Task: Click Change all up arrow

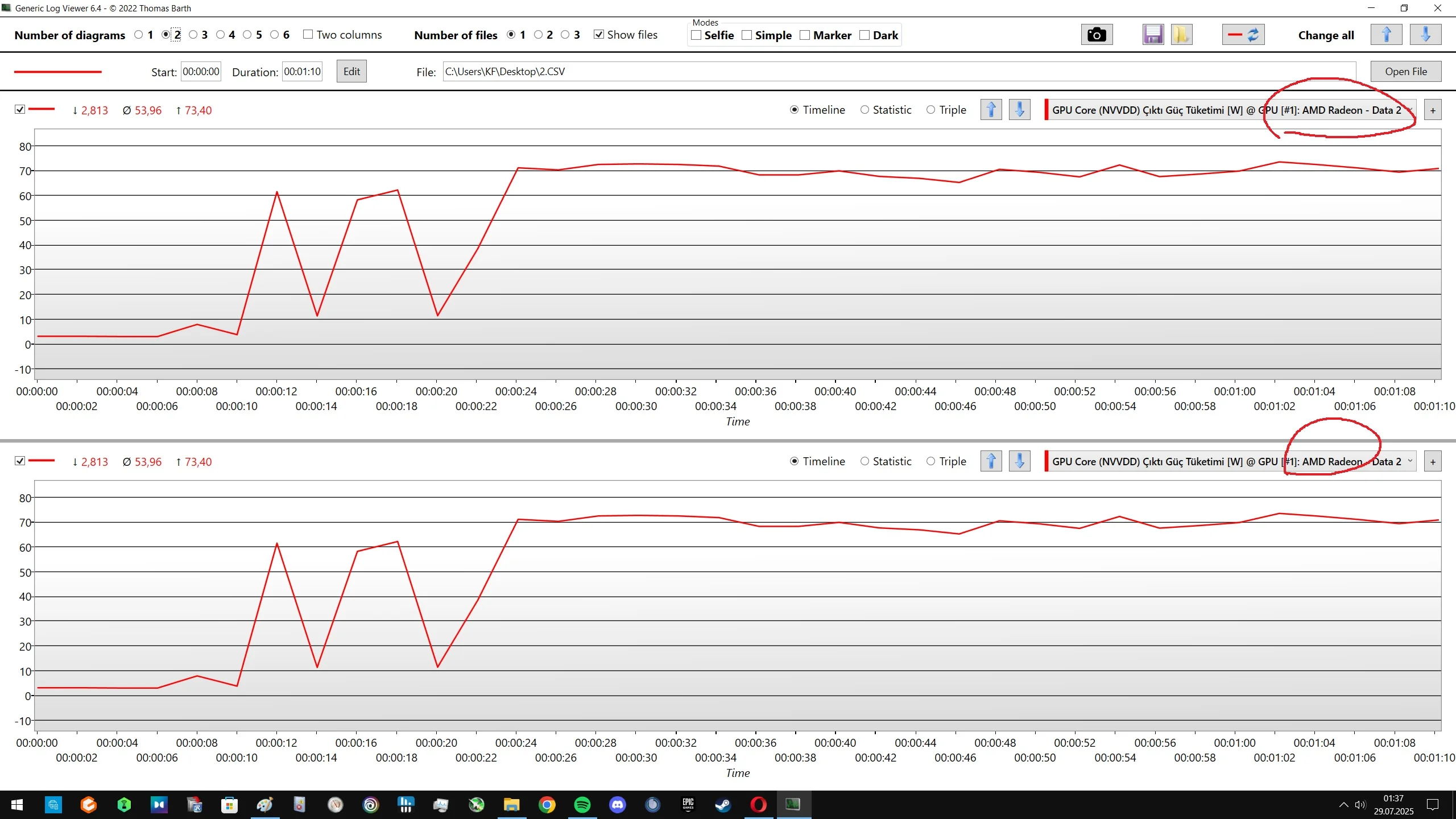Action: [x=1386, y=35]
